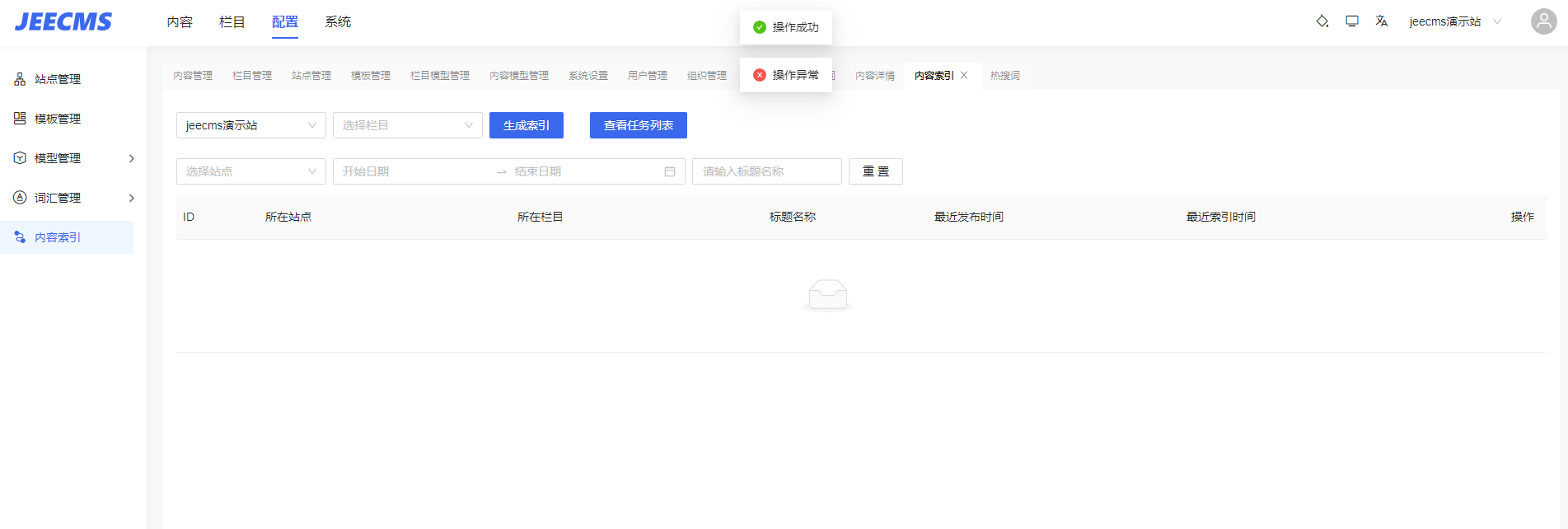
Task: Click the 词汇管理 sidebar icon
Action: [x=20, y=198]
